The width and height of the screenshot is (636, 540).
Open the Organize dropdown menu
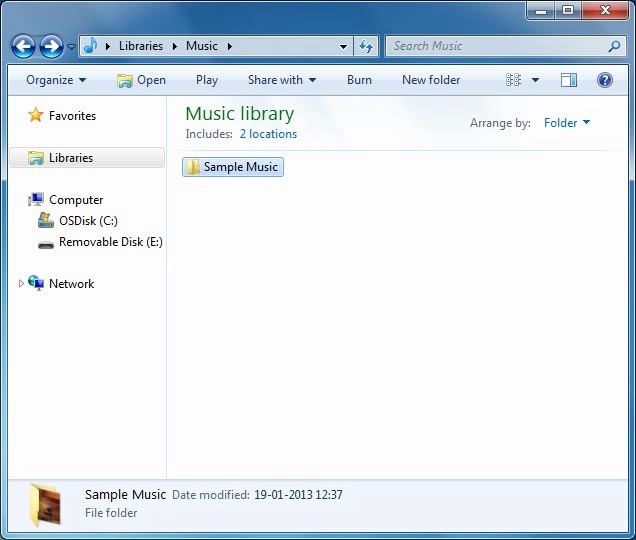pos(56,80)
